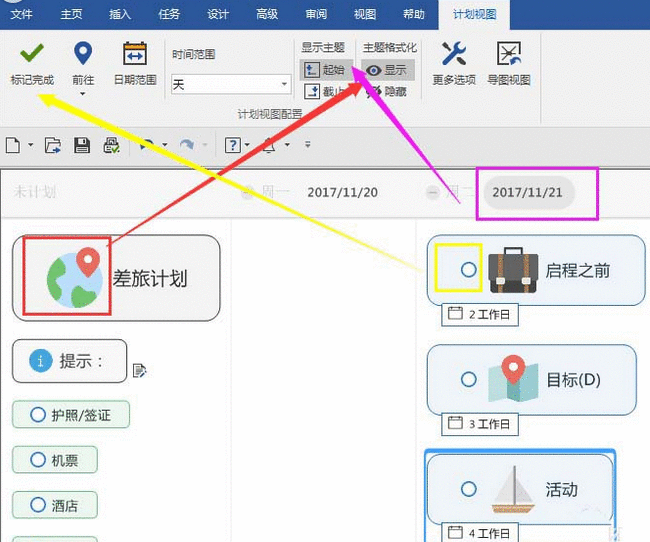The width and height of the screenshot is (650, 542).
Task: Click the 隐藏 hidden-eye option
Action: [388, 91]
